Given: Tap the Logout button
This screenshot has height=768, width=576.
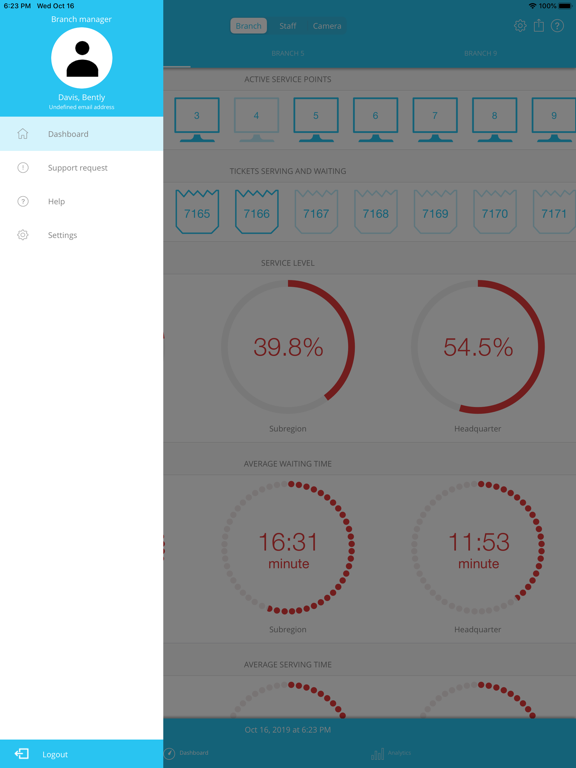Looking at the screenshot, I should click(x=81, y=754).
